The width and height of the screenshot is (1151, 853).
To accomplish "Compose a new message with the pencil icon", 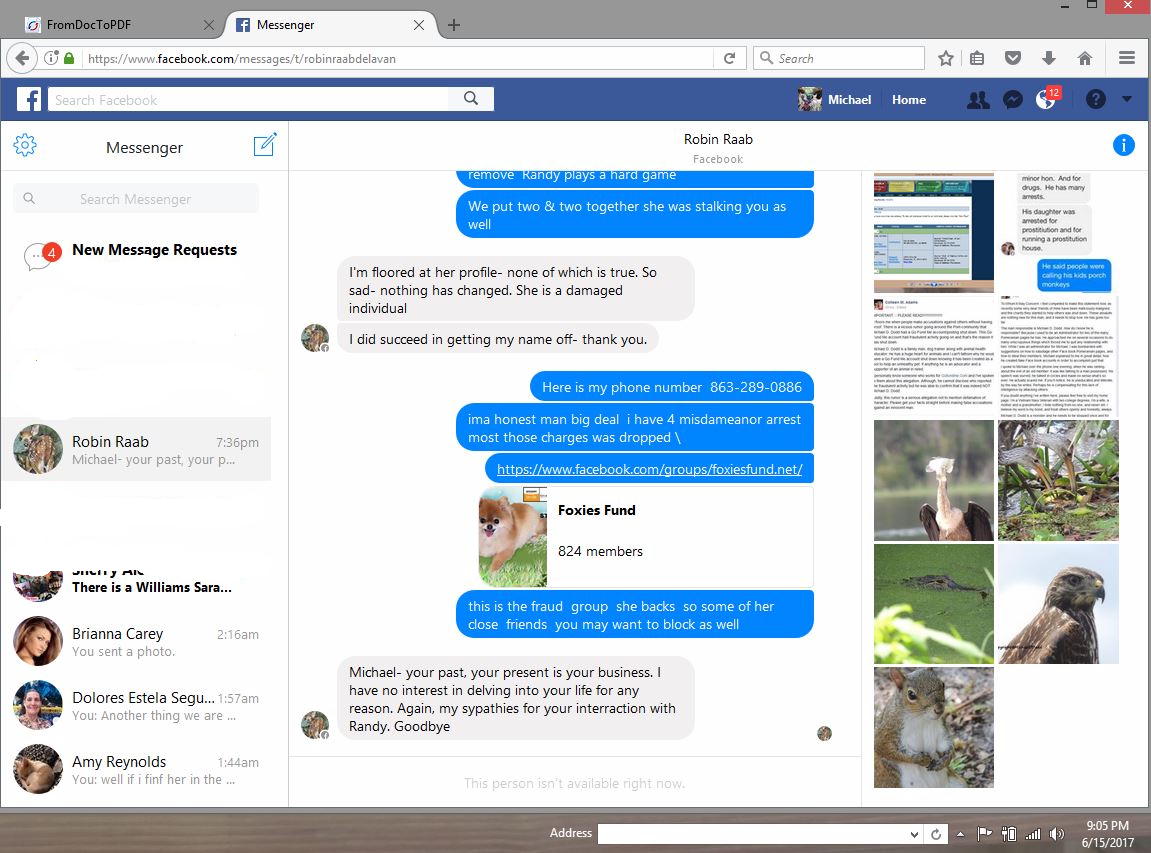I will [x=264, y=145].
